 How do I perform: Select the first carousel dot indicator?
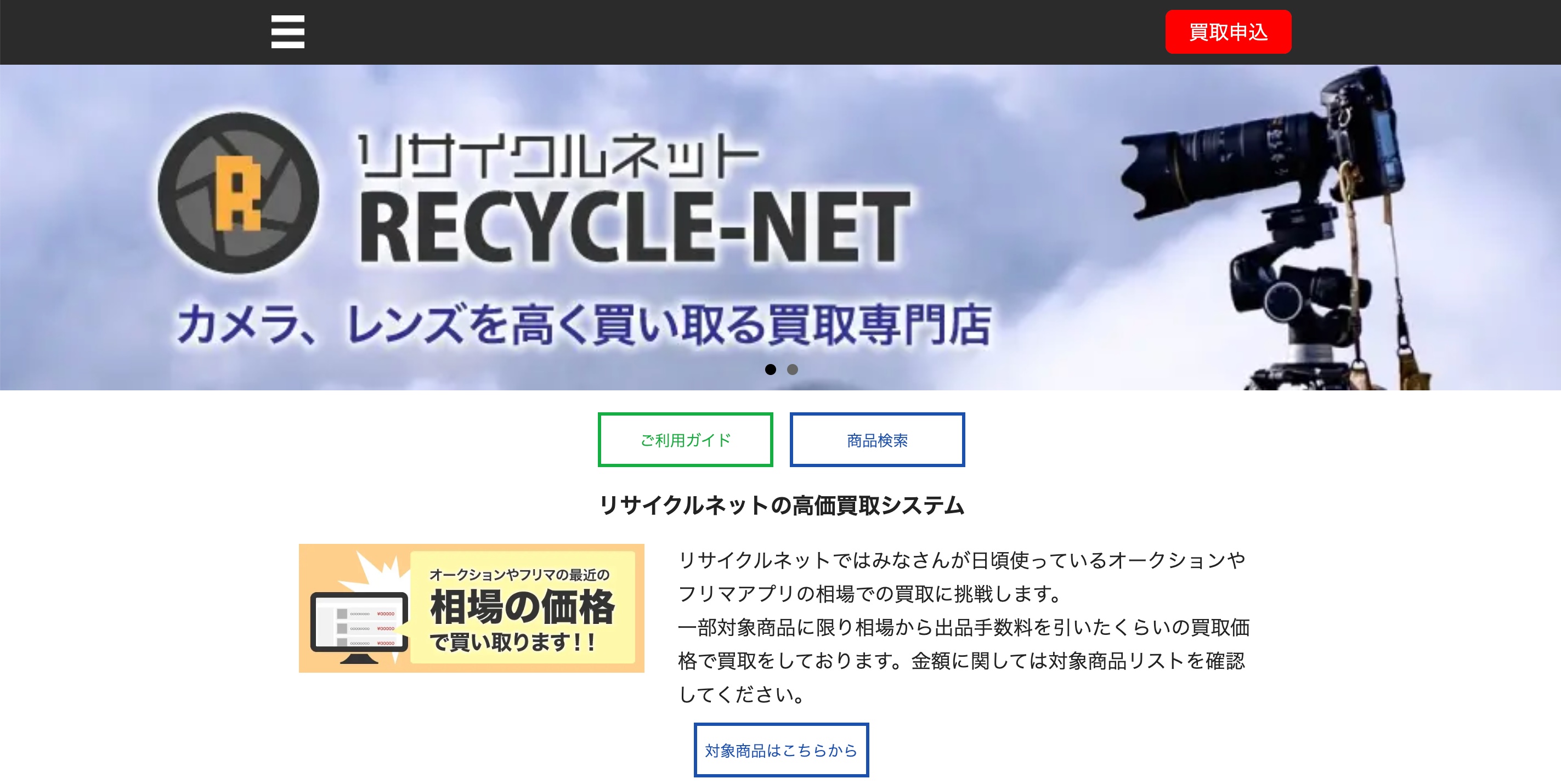770,370
